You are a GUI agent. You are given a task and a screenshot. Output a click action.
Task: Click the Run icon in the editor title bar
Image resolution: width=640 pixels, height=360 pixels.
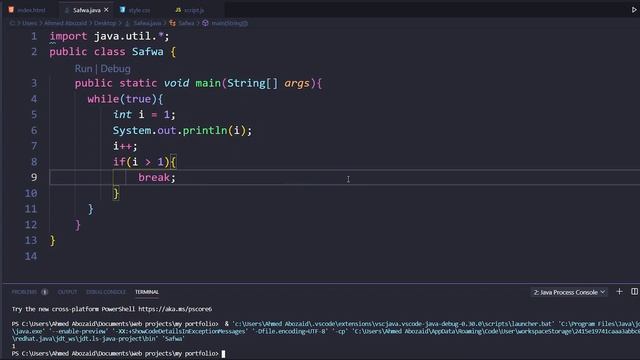pyautogui.click(x=634, y=10)
